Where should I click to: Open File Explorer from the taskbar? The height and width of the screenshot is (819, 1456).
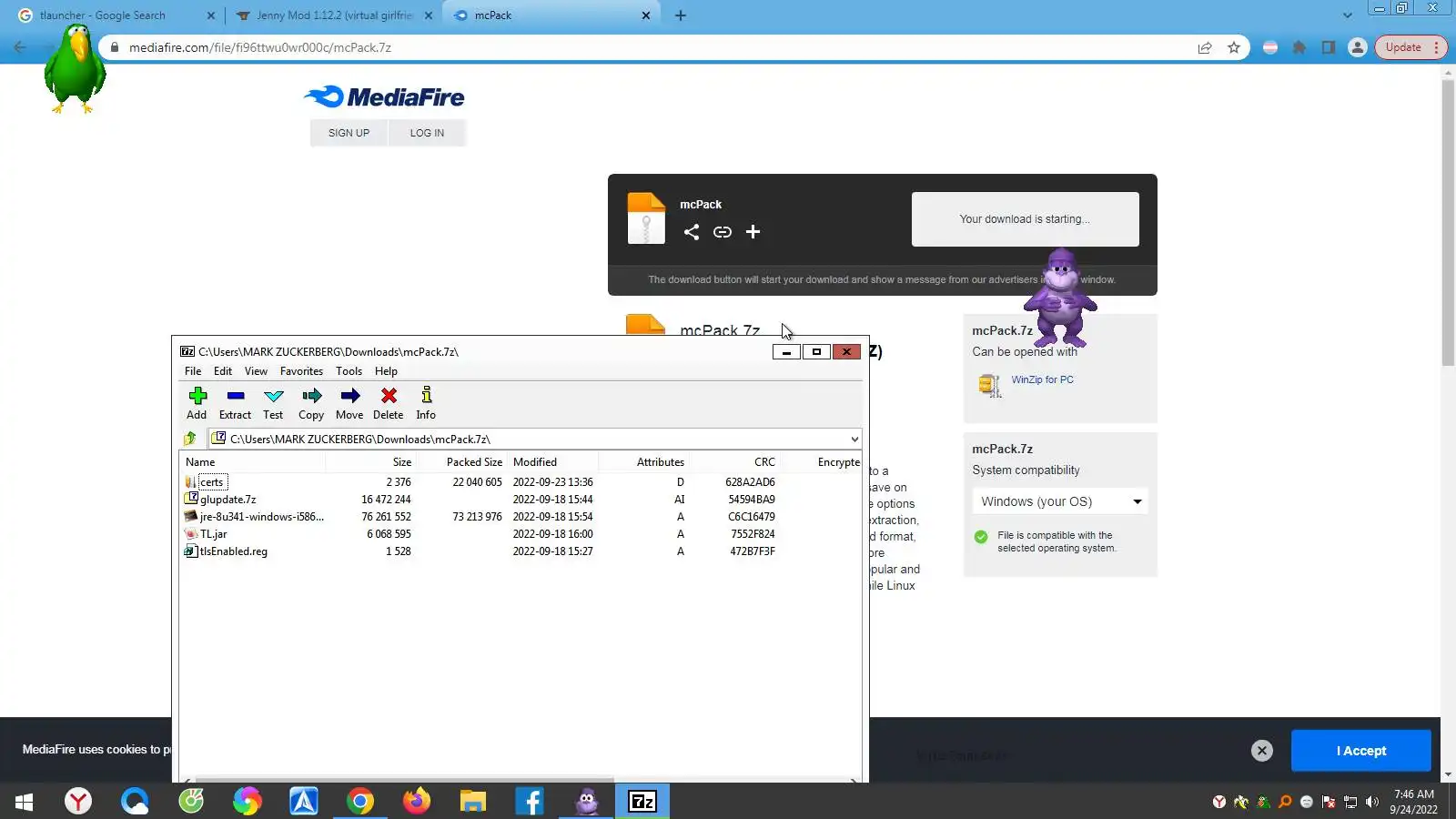(x=473, y=801)
